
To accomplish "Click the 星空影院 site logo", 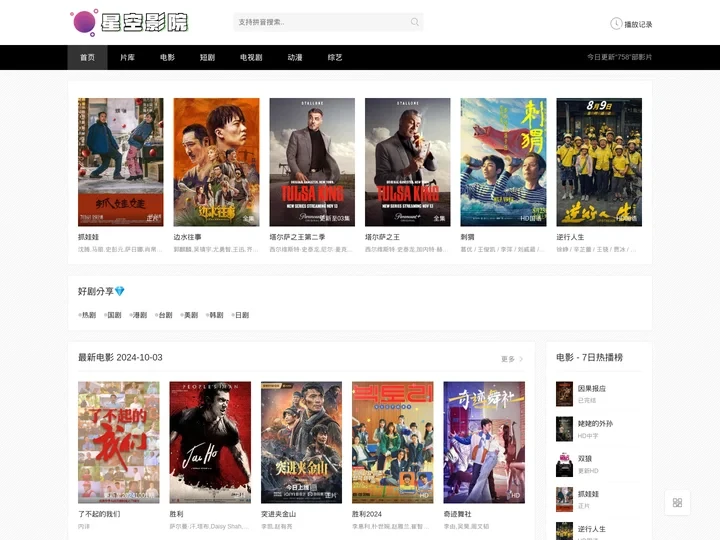I will [129, 22].
